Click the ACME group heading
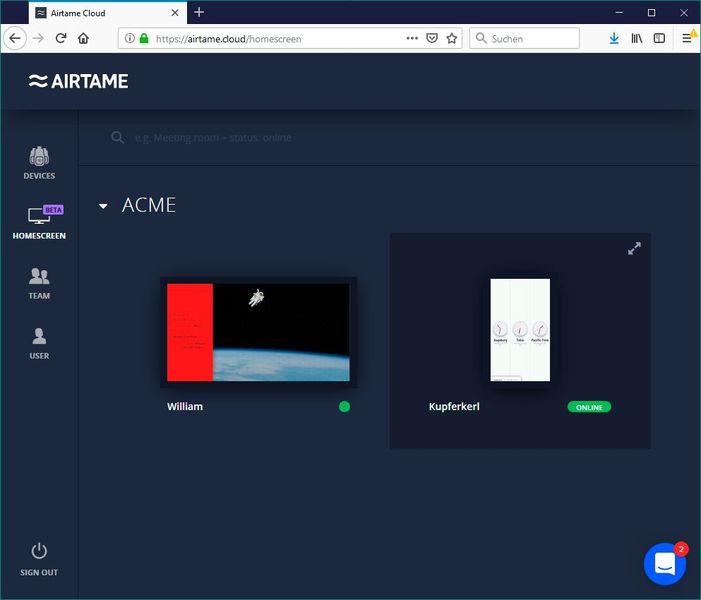The height and width of the screenshot is (600, 701). pyautogui.click(x=149, y=205)
